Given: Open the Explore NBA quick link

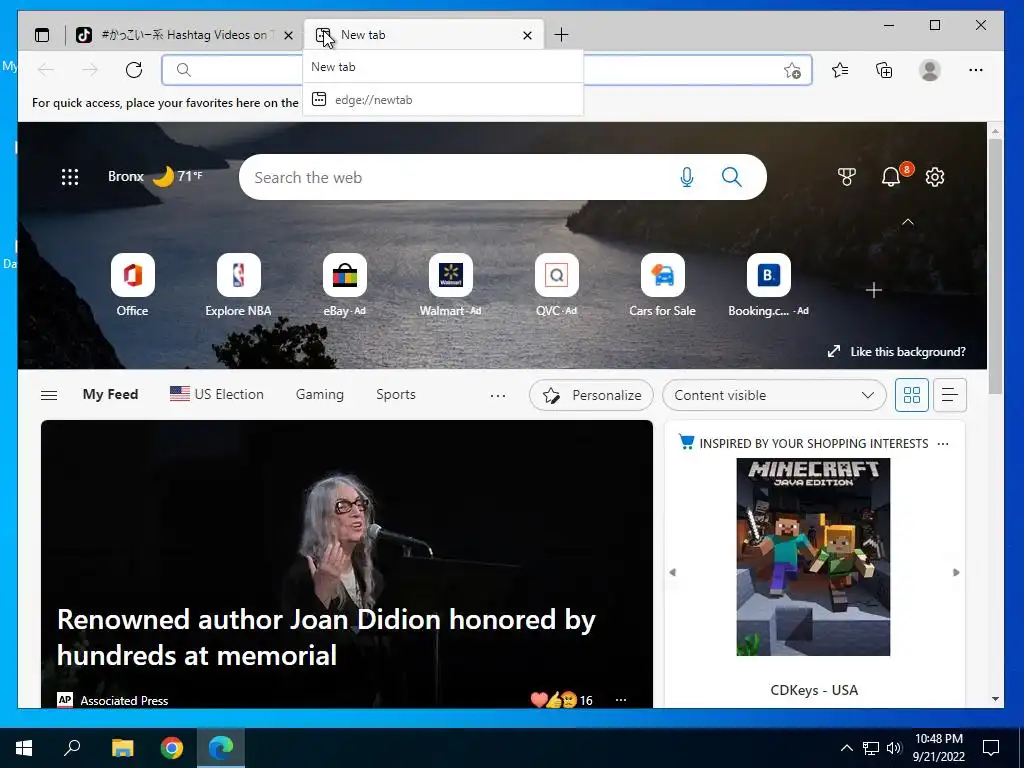Looking at the screenshot, I should click(x=238, y=285).
